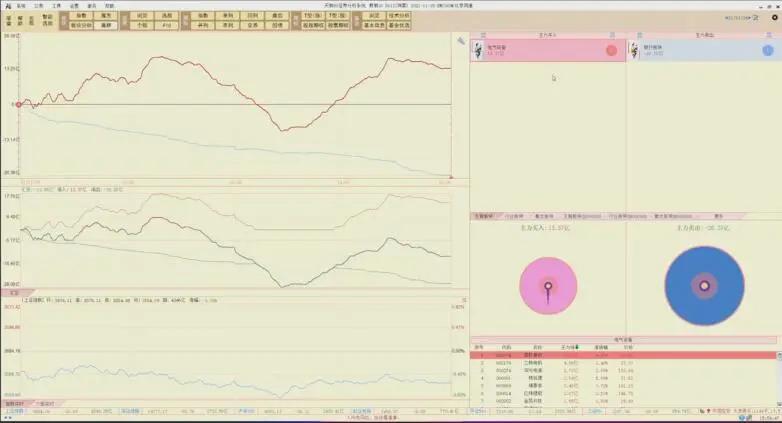This screenshot has width=782, height=423.
Task: Click the center of the blue 主力卖出 donut
Action: click(704, 286)
